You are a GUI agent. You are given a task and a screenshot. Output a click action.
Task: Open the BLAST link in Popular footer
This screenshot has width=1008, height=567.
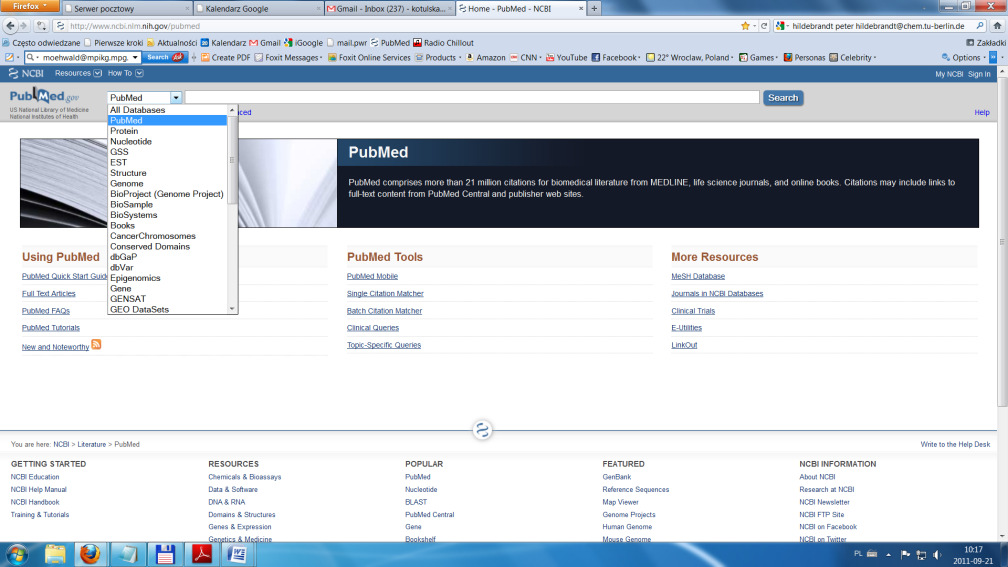(416, 502)
